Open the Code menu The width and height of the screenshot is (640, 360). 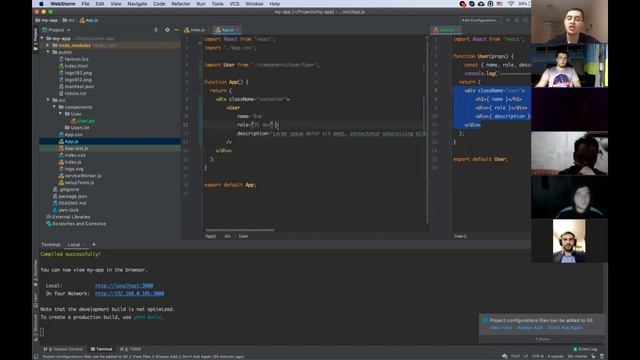(x=159, y=4)
